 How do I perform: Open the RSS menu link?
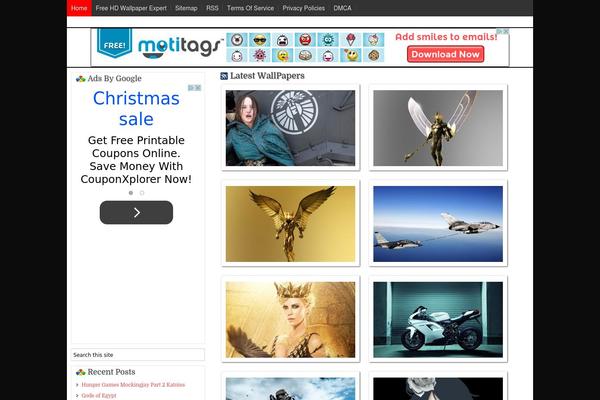click(212, 8)
